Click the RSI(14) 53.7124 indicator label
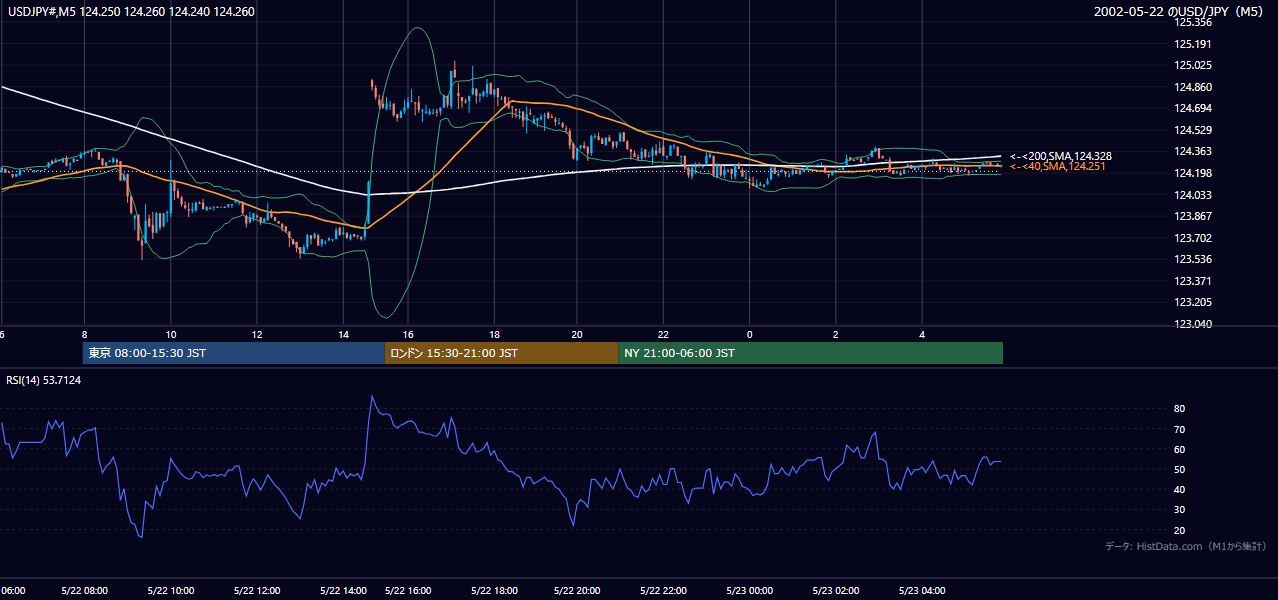Viewport: 1278px width, 600px height. click(43, 380)
